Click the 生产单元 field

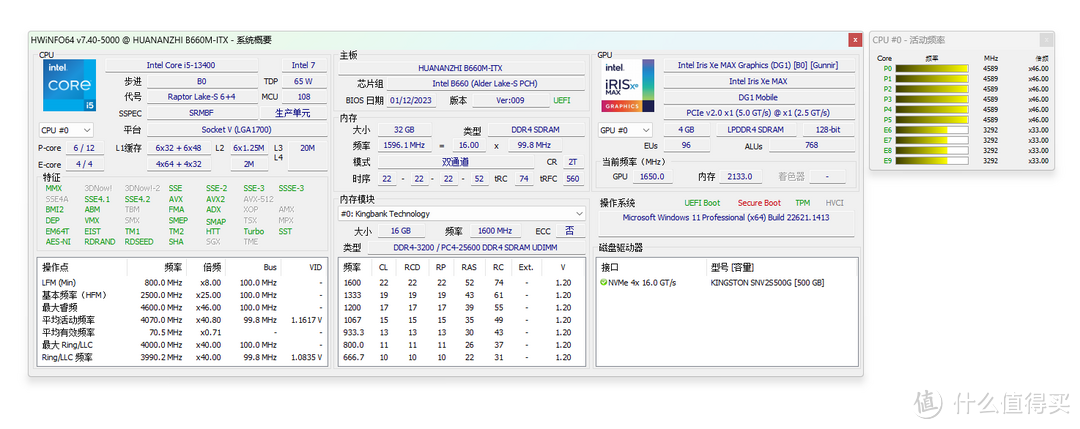293,113
